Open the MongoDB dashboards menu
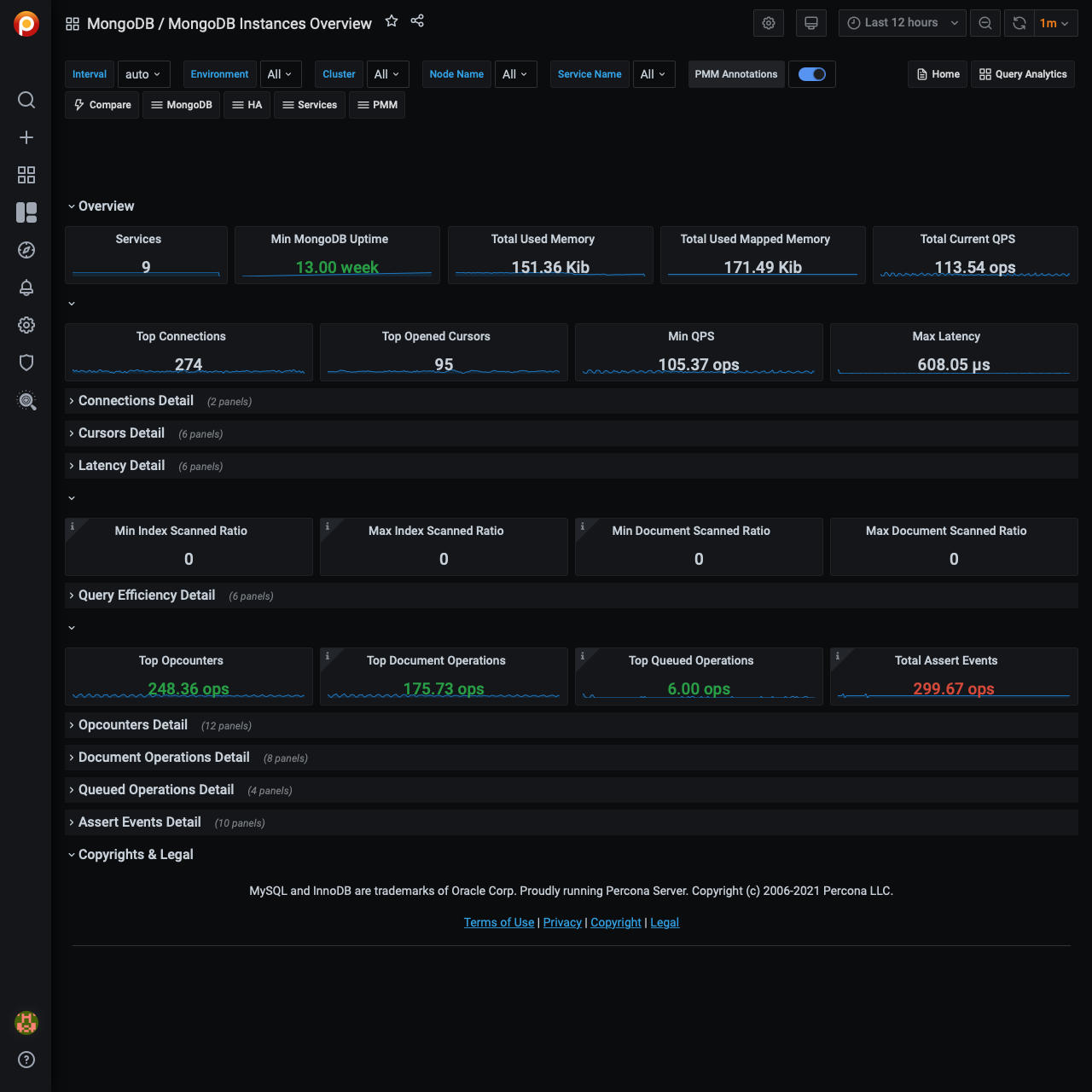 [182, 105]
